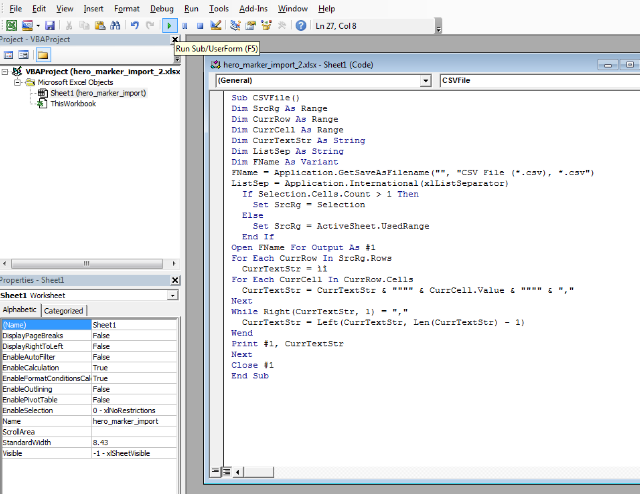Switch to the Categorized properties tab

pos(65,311)
